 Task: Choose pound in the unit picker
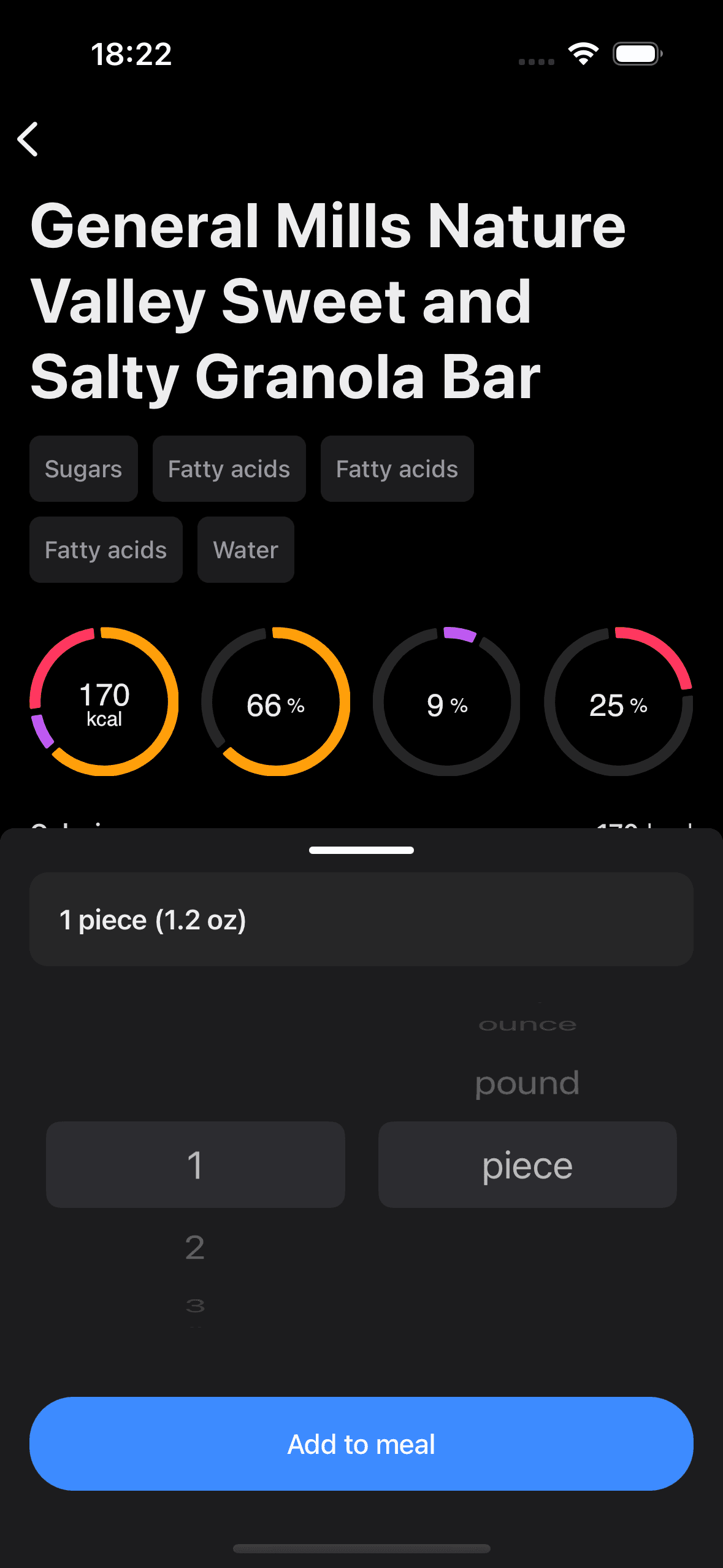tap(527, 1083)
